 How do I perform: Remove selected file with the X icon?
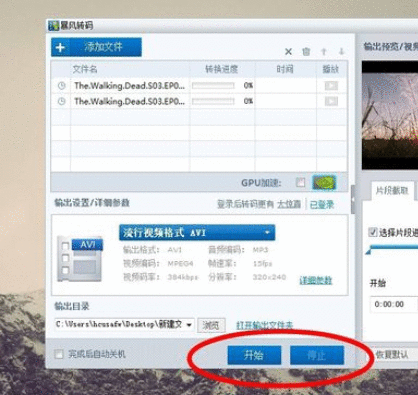point(288,52)
